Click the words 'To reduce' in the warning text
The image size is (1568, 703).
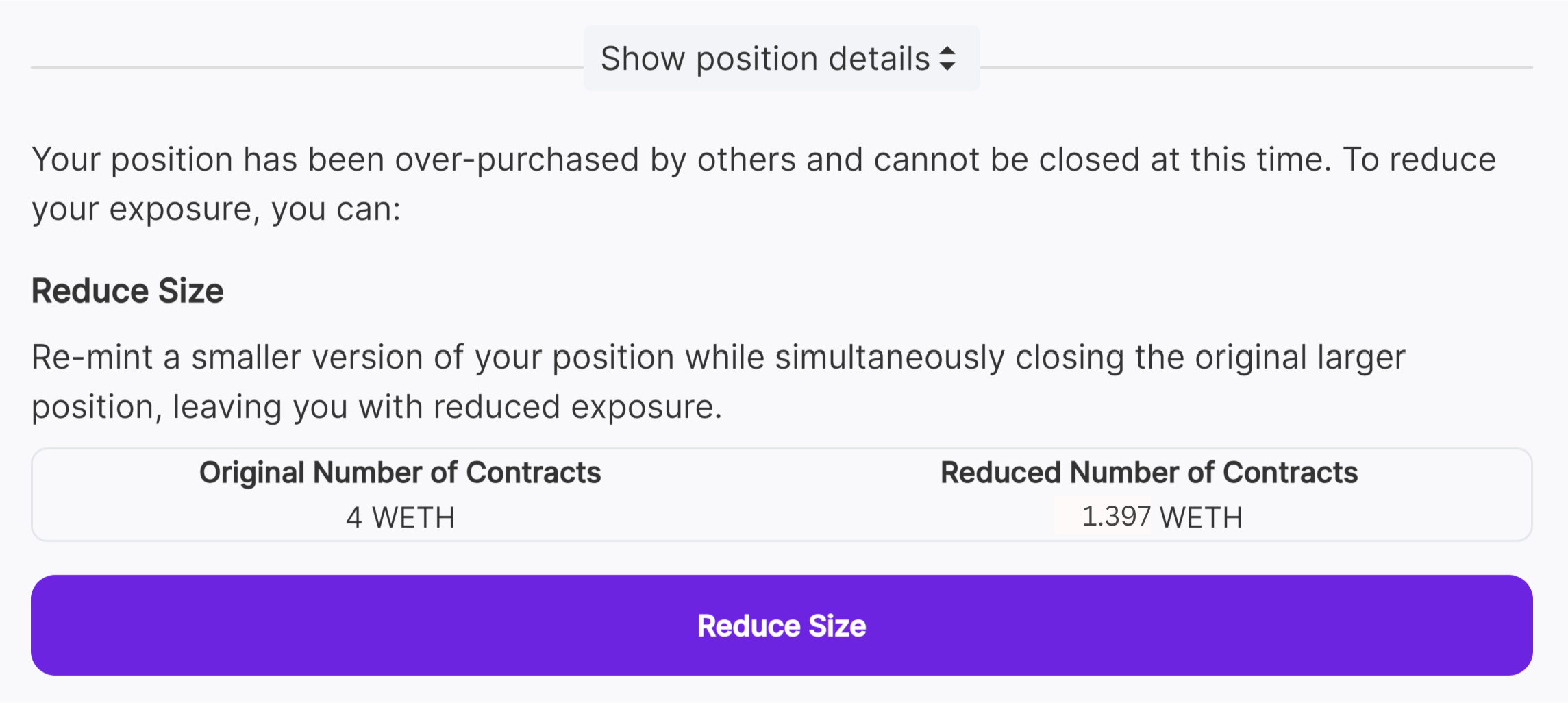pyautogui.click(x=1419, y=160)
